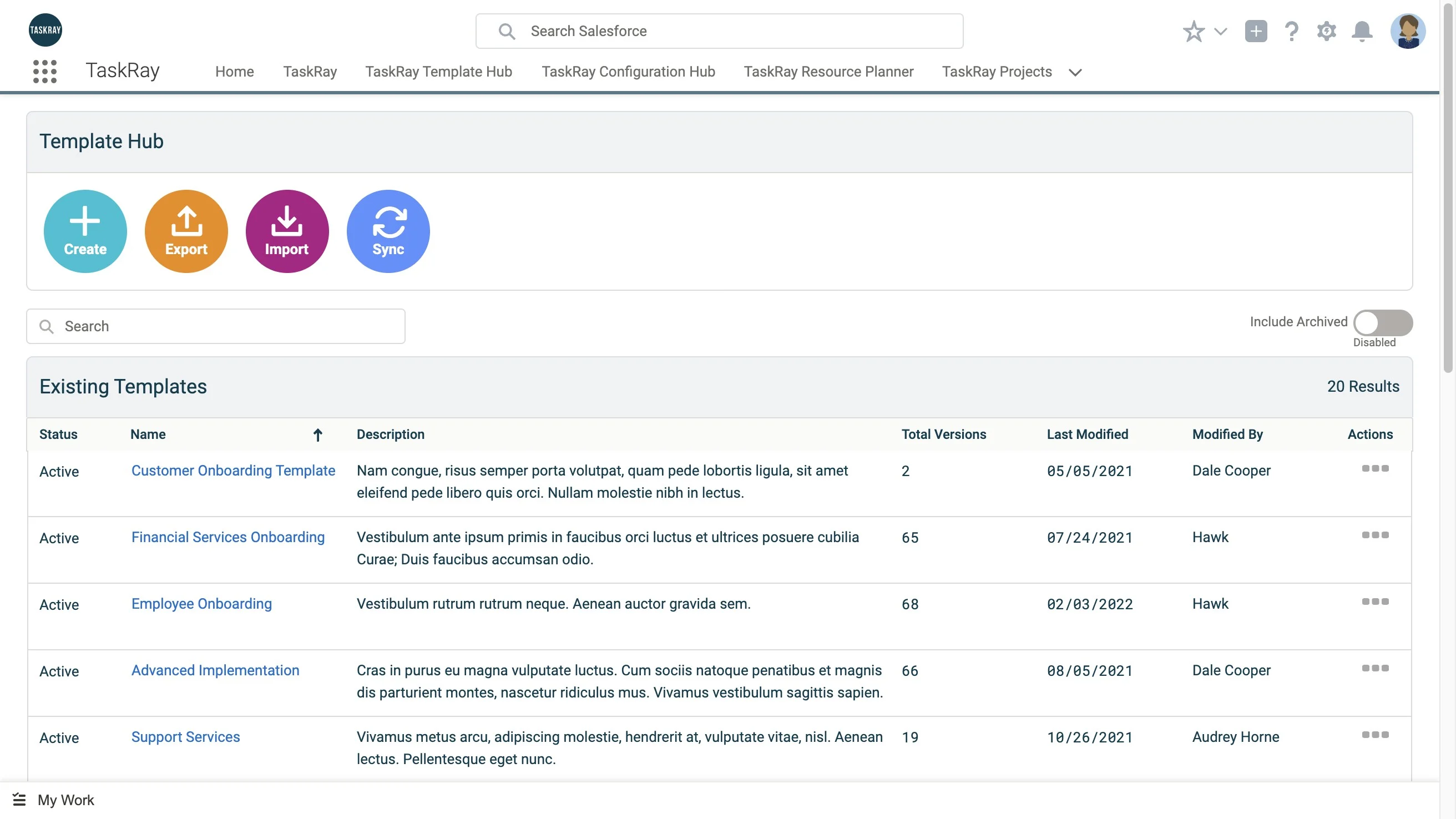This screenshot has width=1456, height=819.
Task: Click the Description column header
Action: click(390, 434)
